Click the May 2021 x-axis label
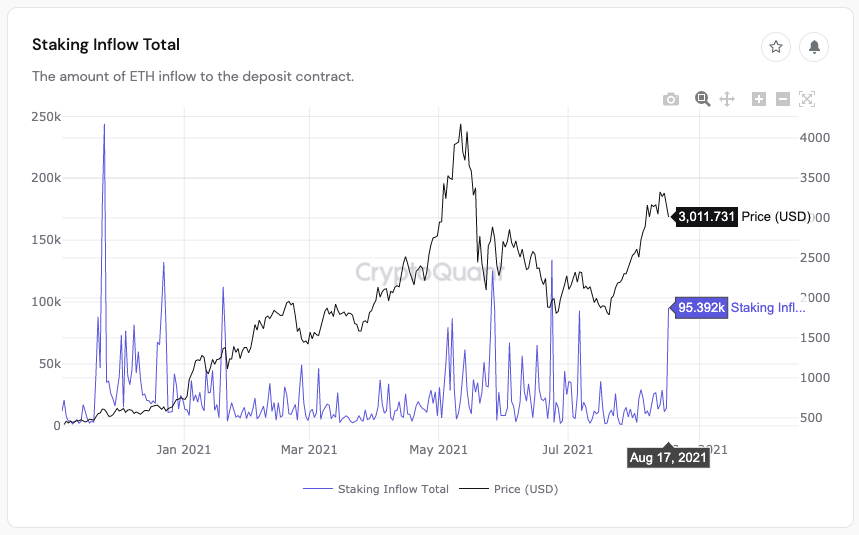The height and width of the screenshot is (535, 859). click(x=439, y=450)
